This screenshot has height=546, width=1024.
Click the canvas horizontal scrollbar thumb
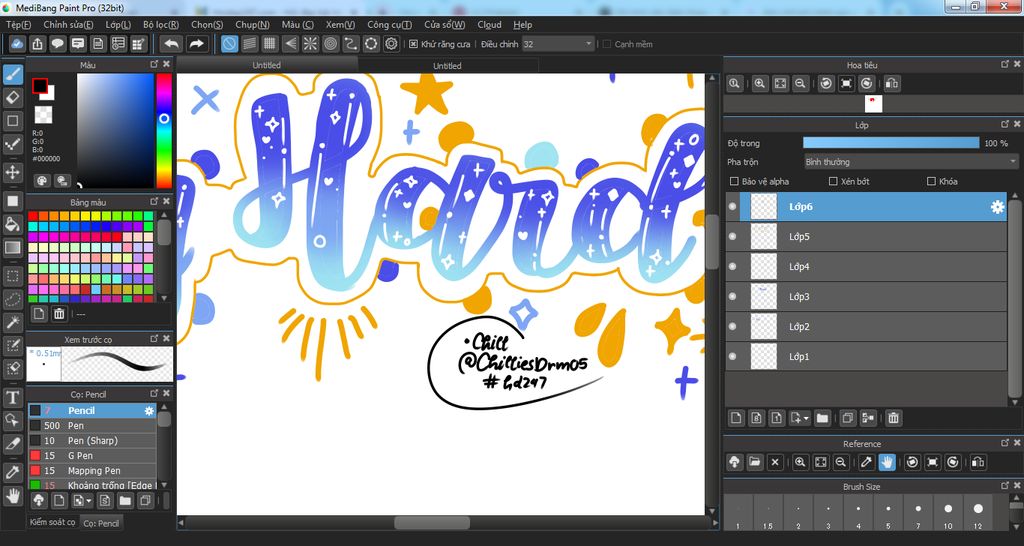pos(432,523)
